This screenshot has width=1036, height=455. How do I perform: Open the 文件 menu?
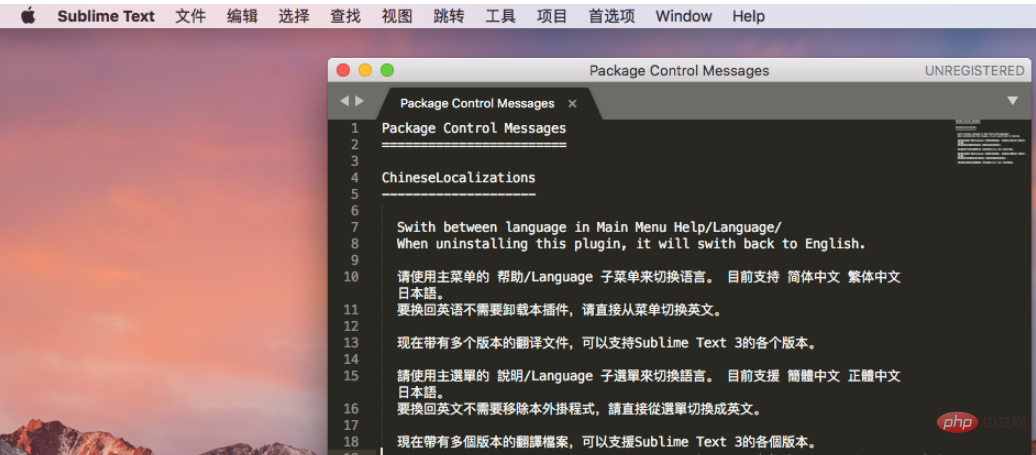(190, 17)
